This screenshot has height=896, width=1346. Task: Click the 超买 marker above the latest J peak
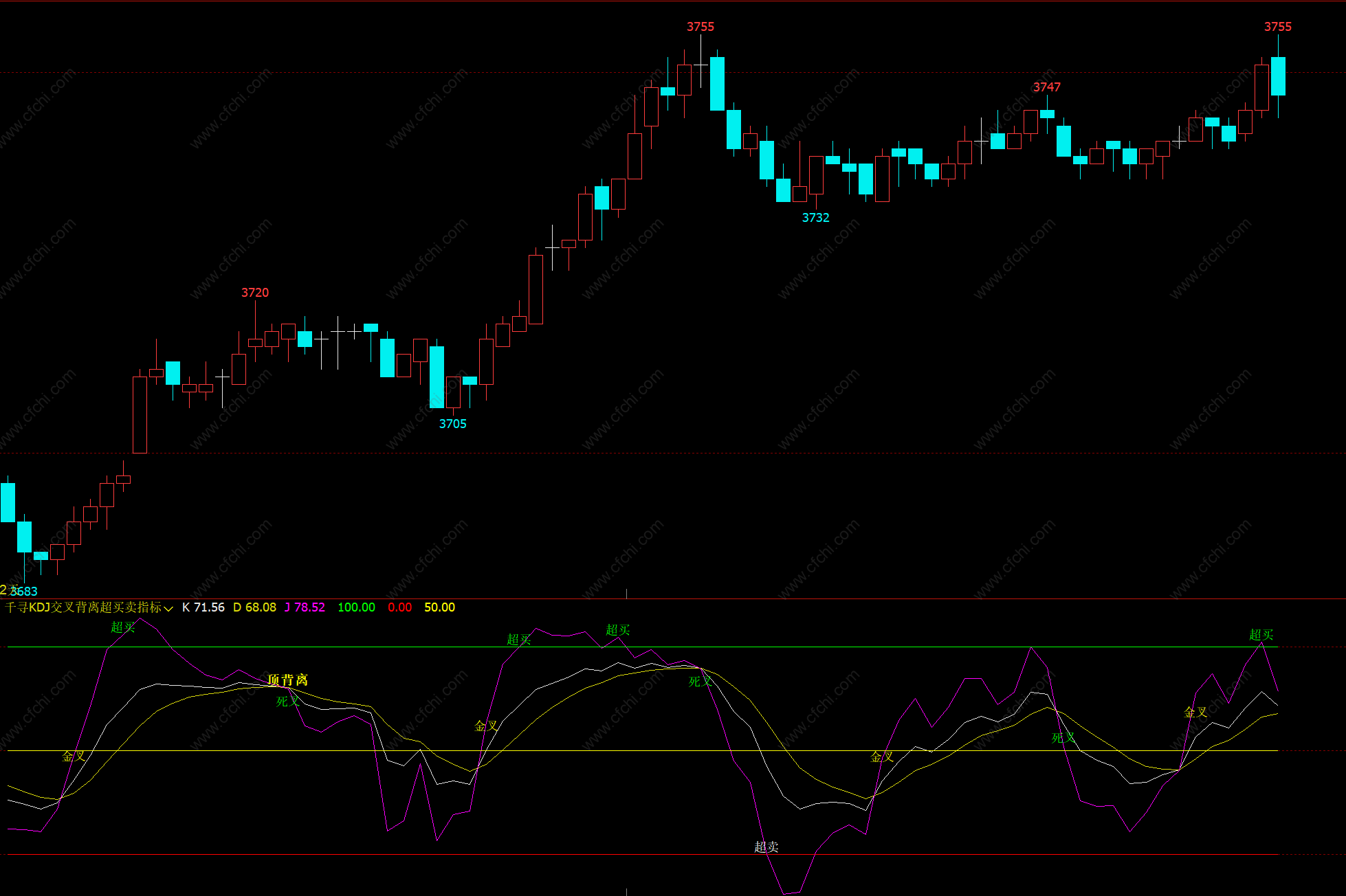pos(1261,635)
